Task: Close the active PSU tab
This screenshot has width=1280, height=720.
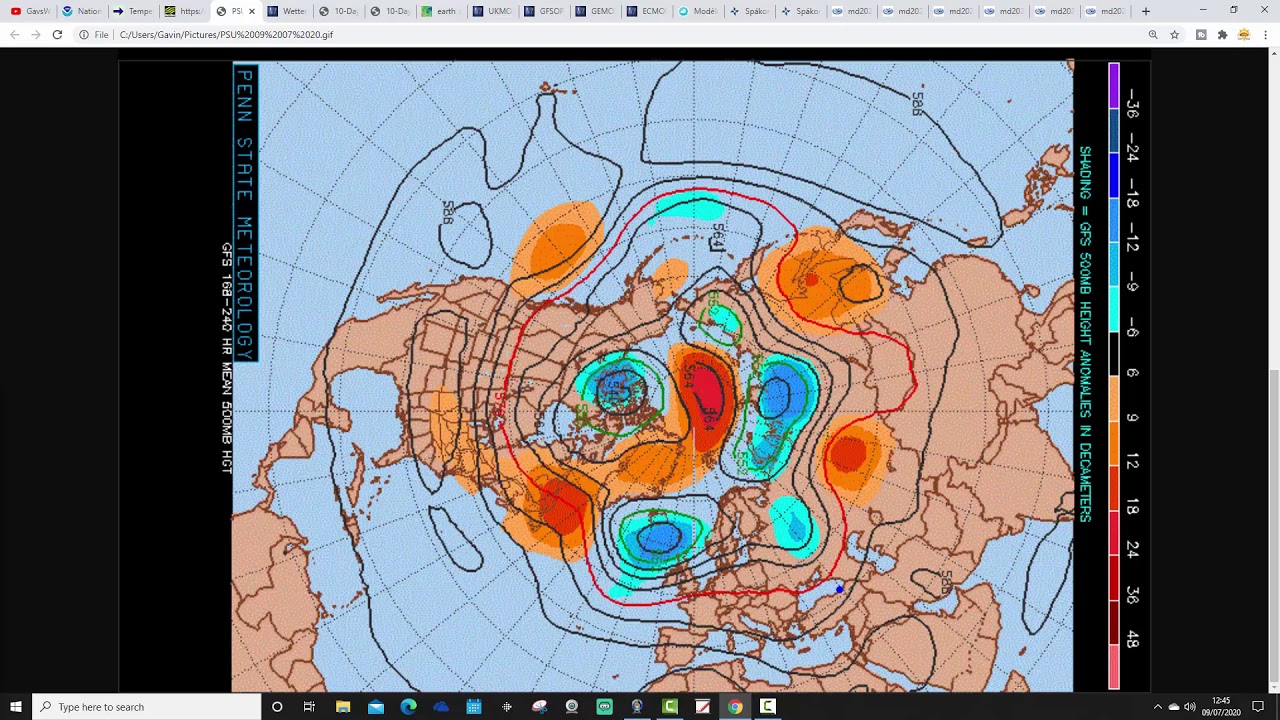Action: (x=252, y=11)
